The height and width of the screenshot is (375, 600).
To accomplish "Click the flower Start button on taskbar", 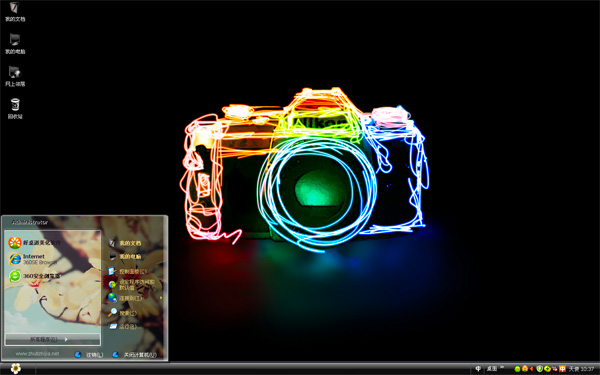I will [x=16, y=368].
